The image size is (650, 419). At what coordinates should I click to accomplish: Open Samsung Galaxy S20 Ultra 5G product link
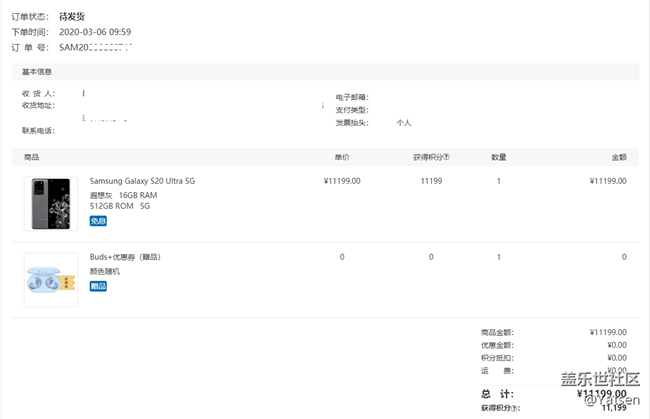coord(142,181)
